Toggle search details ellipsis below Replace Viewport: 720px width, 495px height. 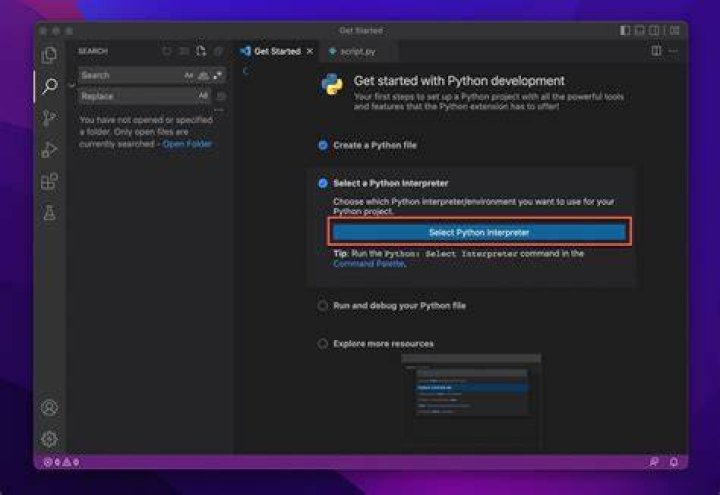219,110
